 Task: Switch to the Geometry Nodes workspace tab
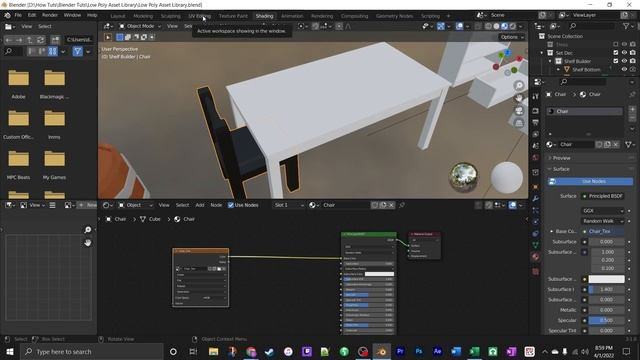click(394, 16)
